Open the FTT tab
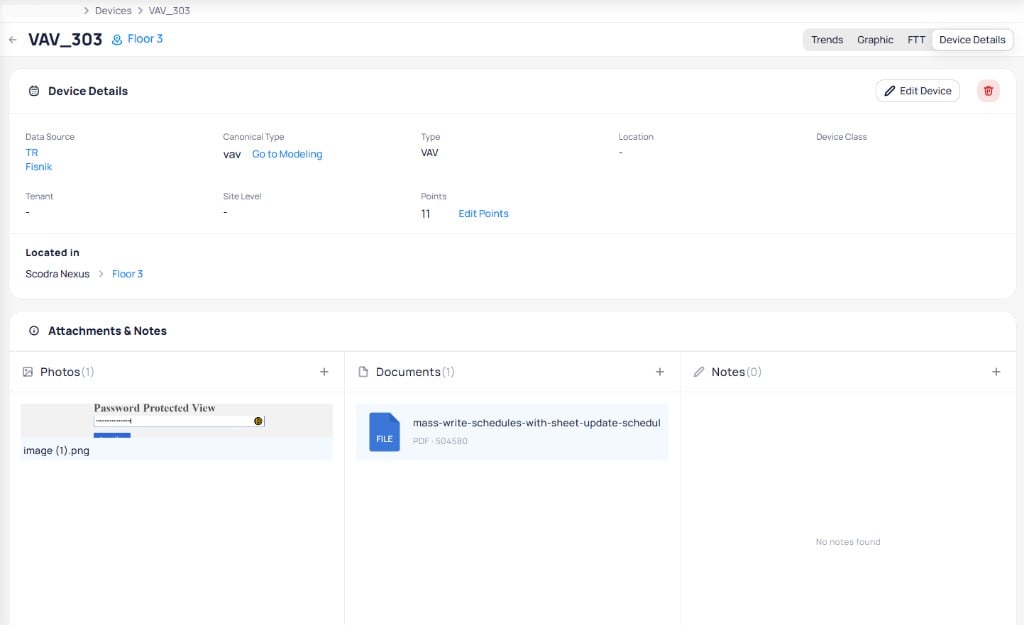Viewport: 1024px width, 625px height. (x=916, y=40)
